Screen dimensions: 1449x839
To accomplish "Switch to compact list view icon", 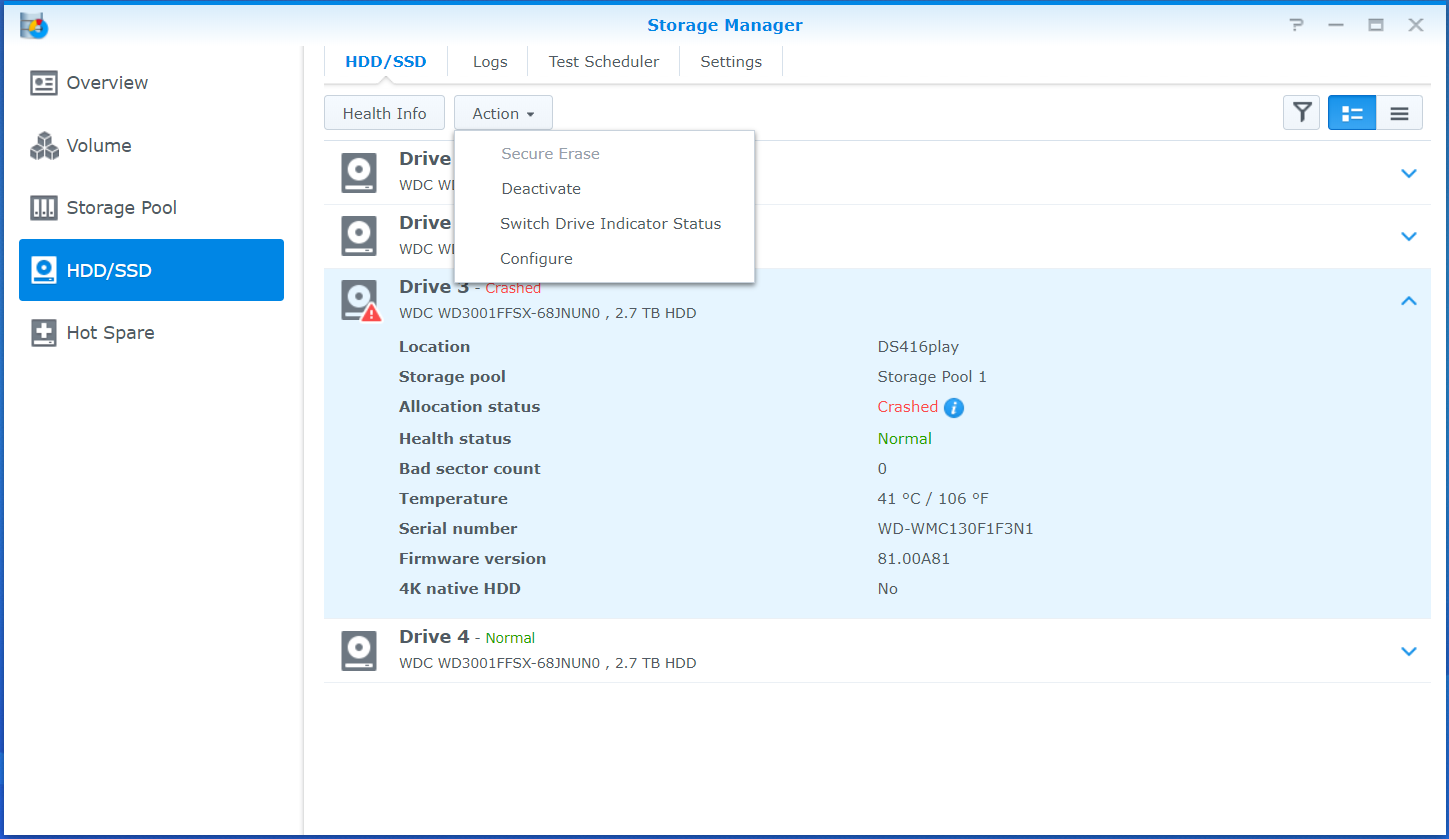I will [1399, 113].
